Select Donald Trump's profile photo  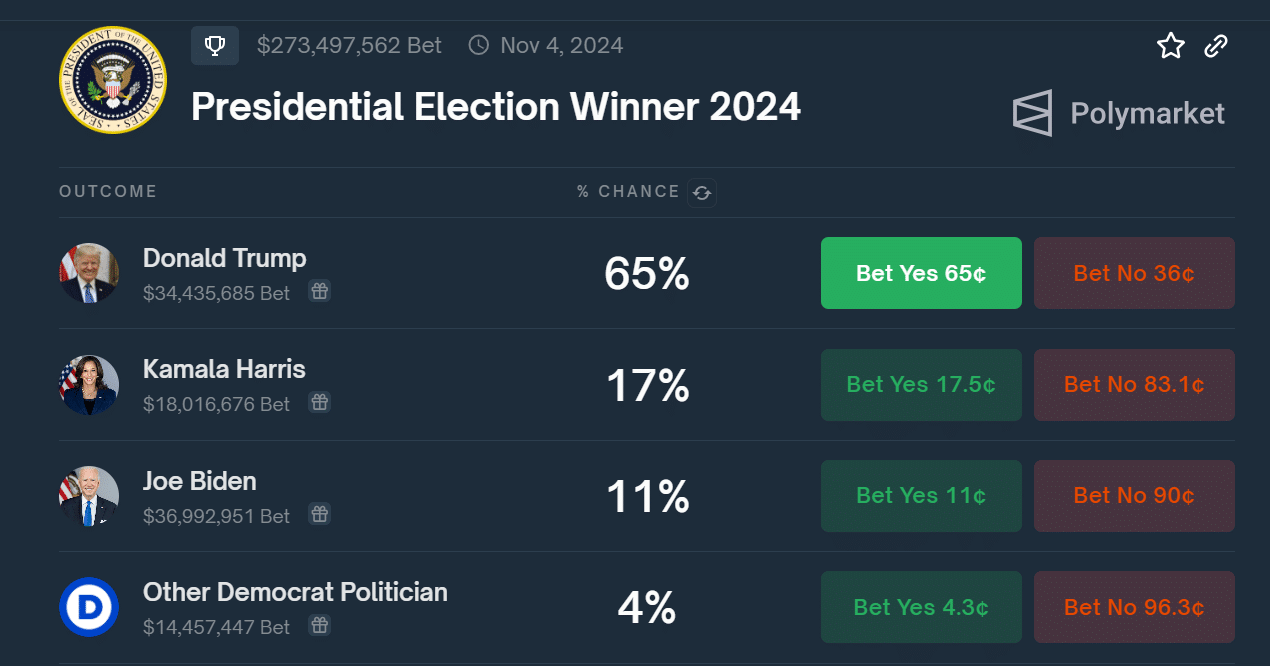click(89, 273)
